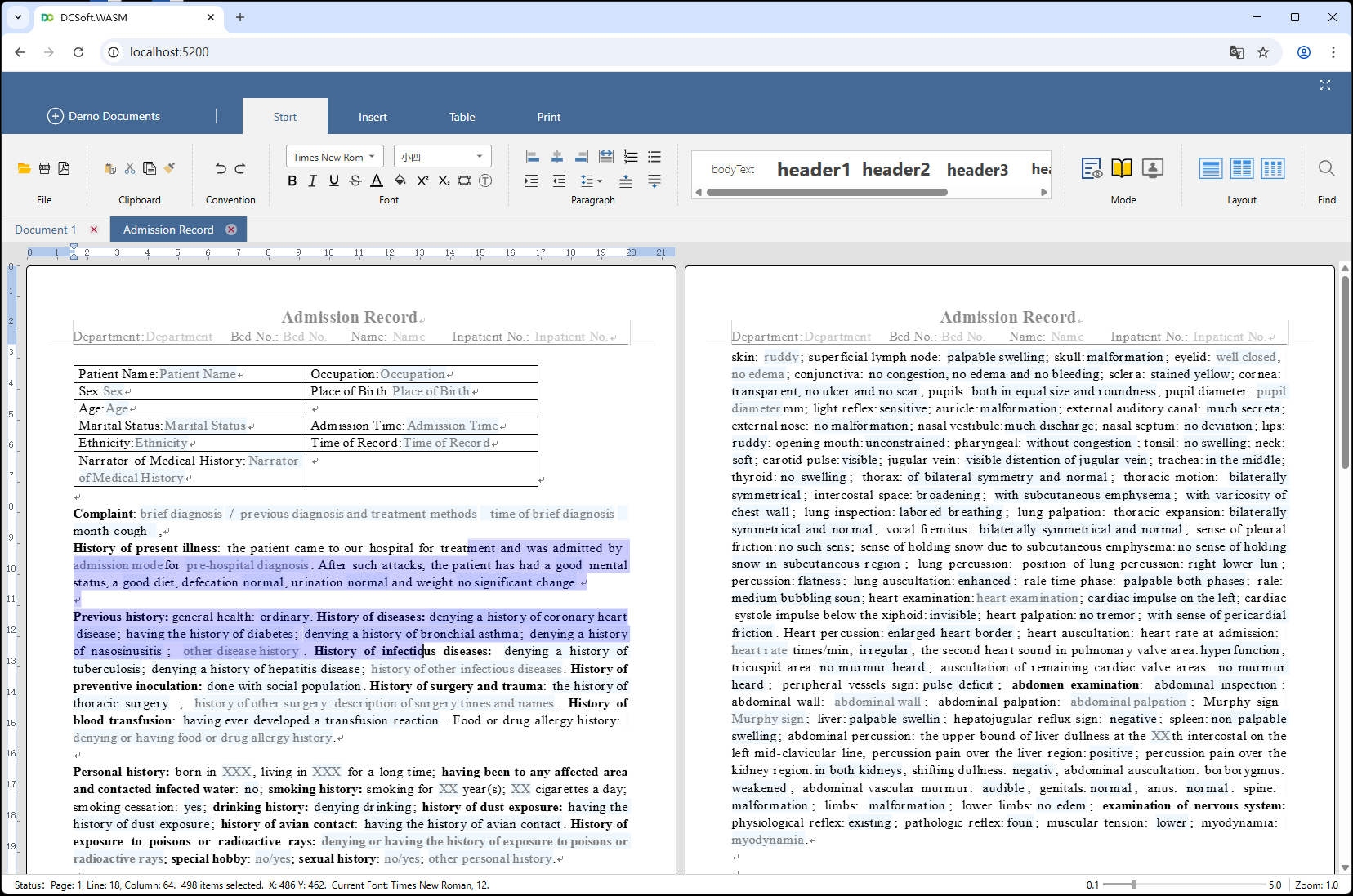
Task: Select the format painter brush
Action: 170,168
